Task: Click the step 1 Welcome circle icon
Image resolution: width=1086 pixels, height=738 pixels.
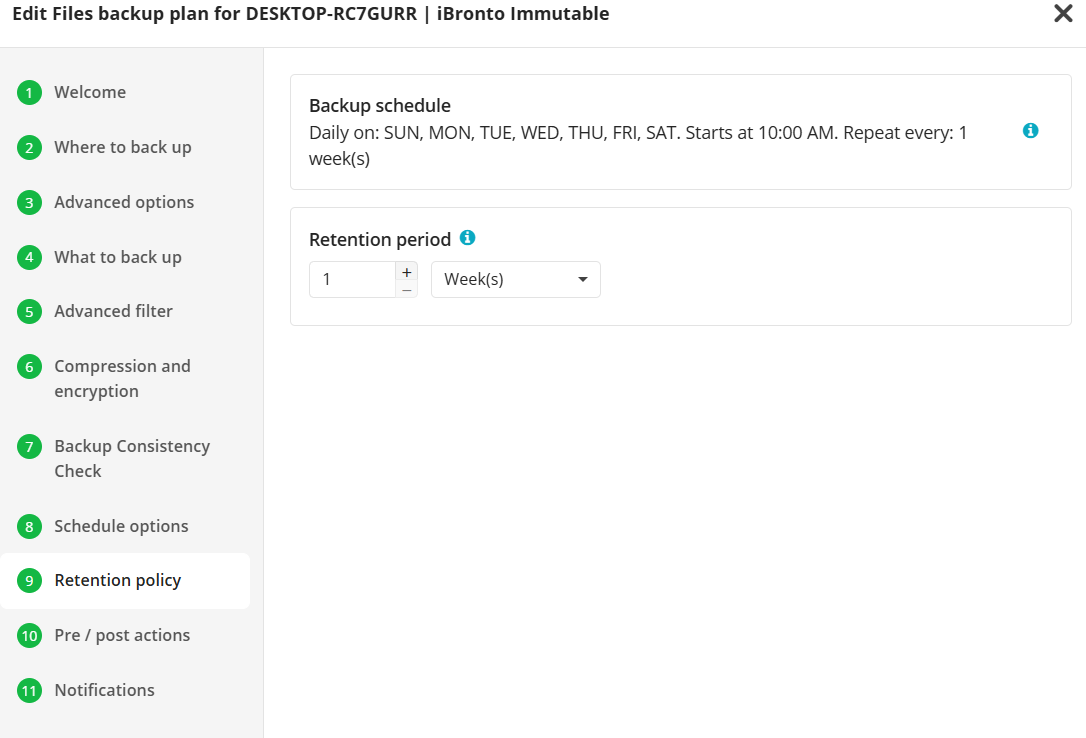Action: click(29, 93)
